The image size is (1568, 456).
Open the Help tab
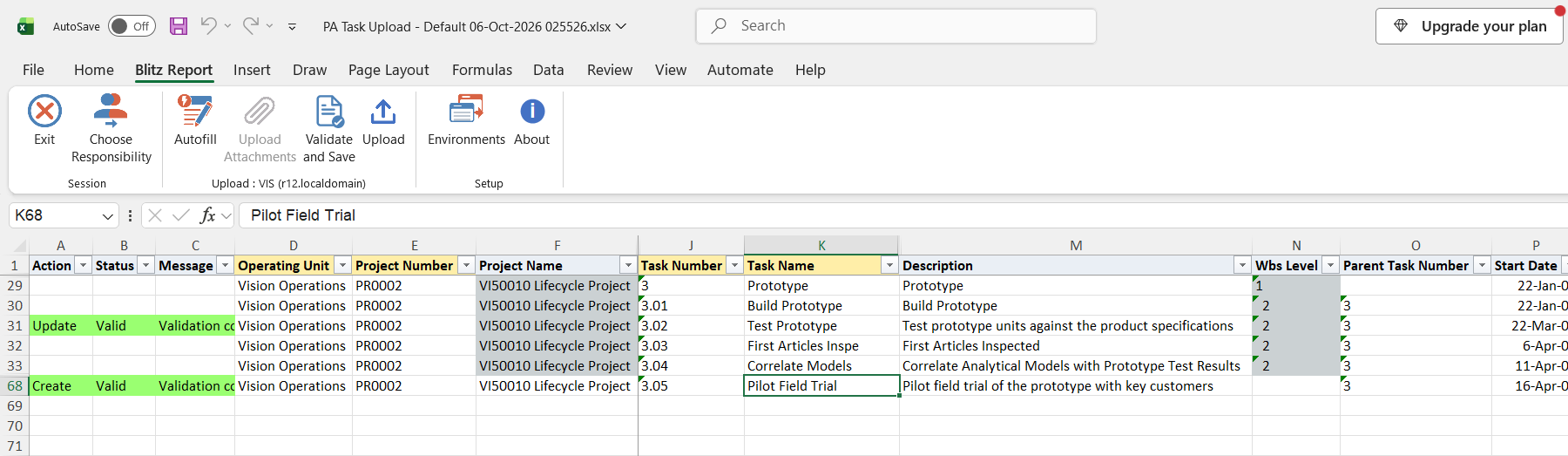810,70
